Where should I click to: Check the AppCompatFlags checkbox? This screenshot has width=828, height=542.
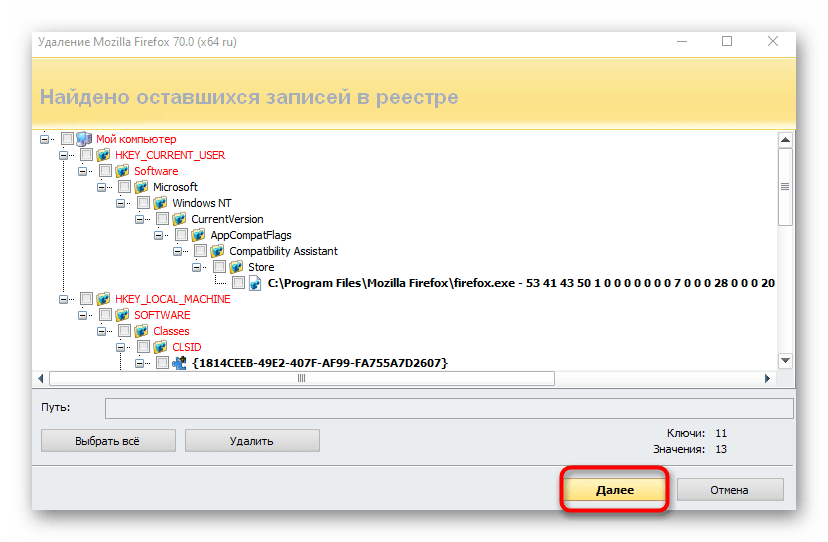[182, 235]
